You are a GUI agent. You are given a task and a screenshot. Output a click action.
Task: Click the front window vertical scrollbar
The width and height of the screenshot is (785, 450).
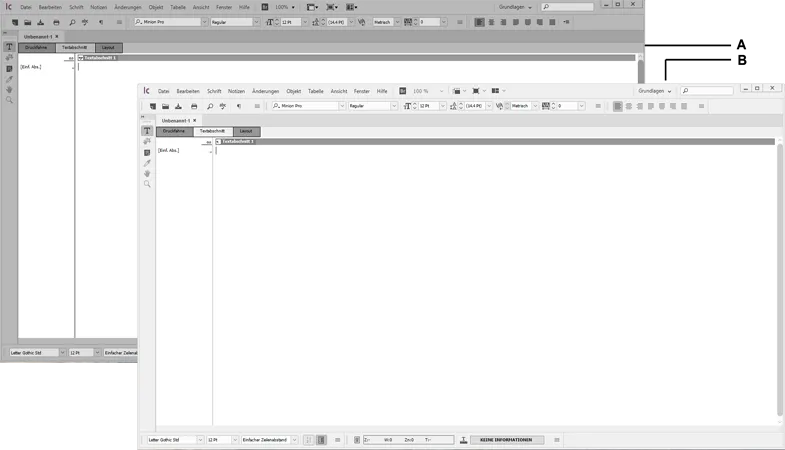pyautogui.click(x=780, y=280)
